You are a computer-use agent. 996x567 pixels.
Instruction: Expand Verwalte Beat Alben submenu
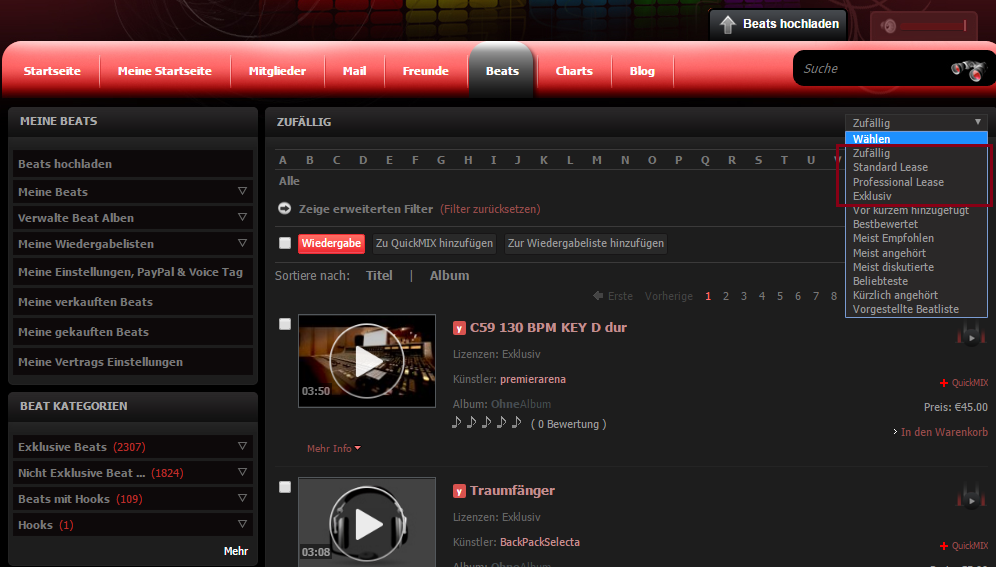click(x=242, y=217)
